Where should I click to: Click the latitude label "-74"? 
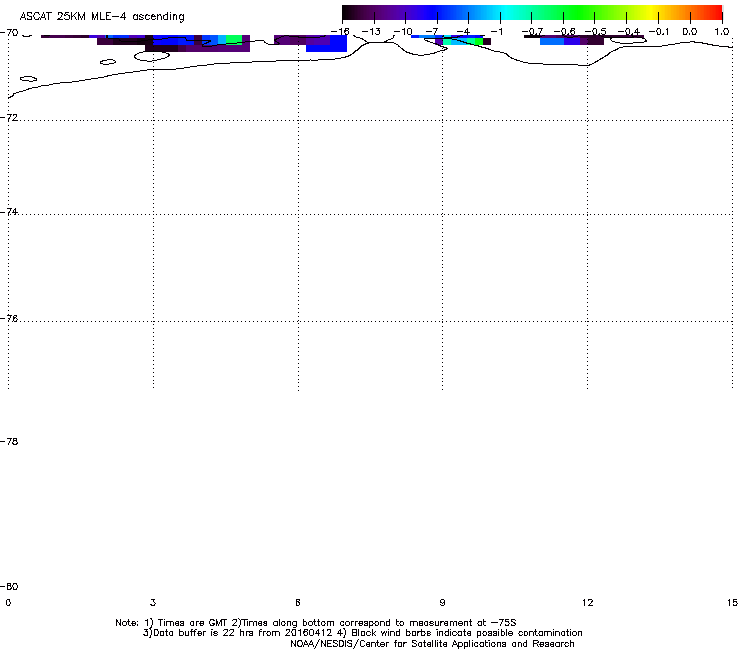pyautogui.click(x=9, y=211)
